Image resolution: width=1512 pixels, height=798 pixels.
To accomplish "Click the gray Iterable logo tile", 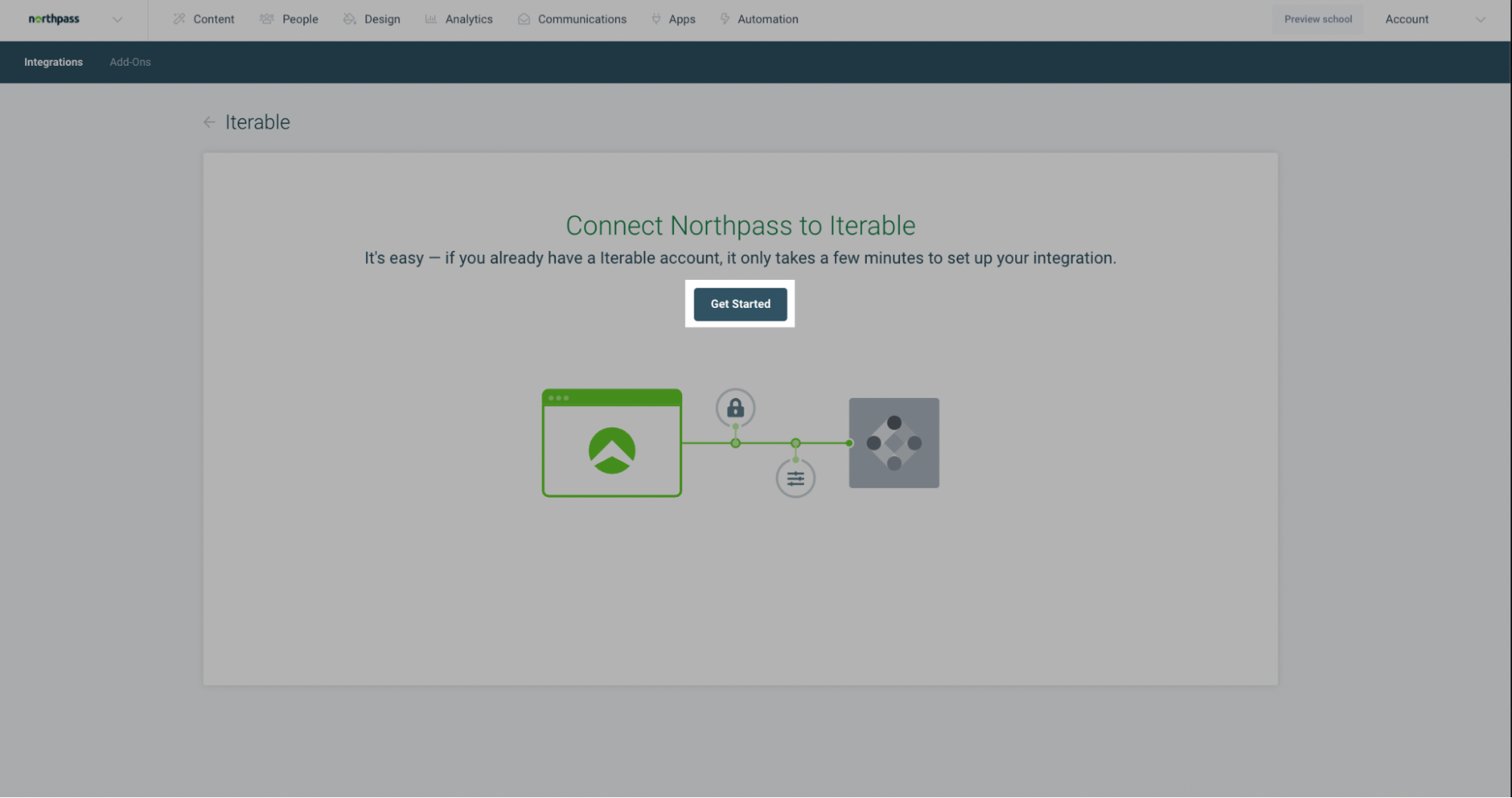I will click(894, 443).
